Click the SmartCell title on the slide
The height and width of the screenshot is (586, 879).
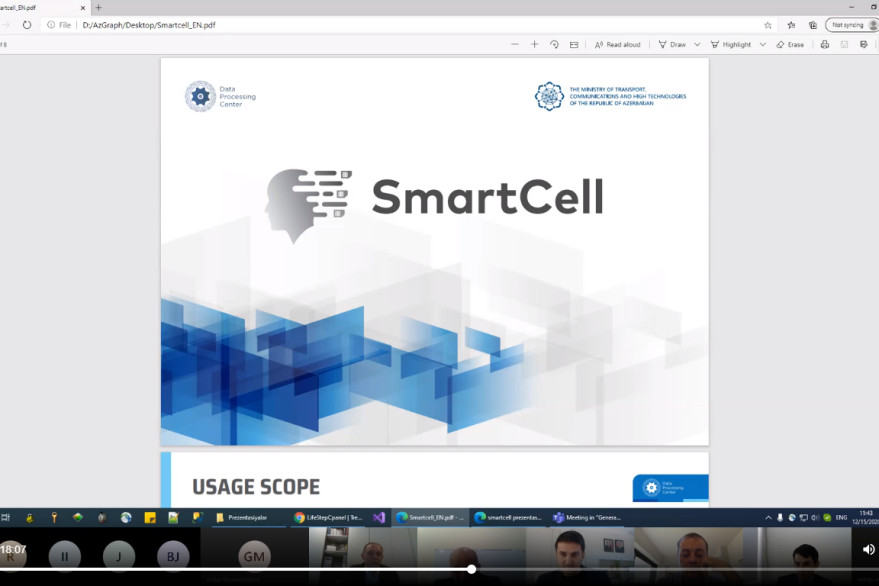[487, 197]
